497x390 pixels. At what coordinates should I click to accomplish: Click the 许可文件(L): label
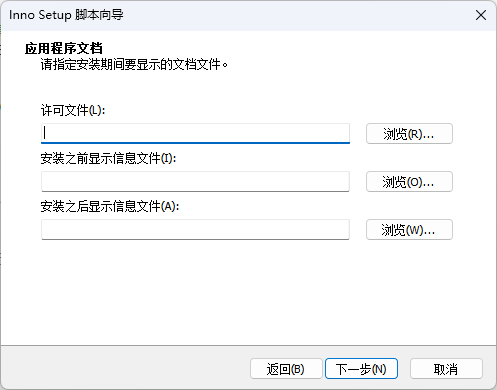[73, 110]
